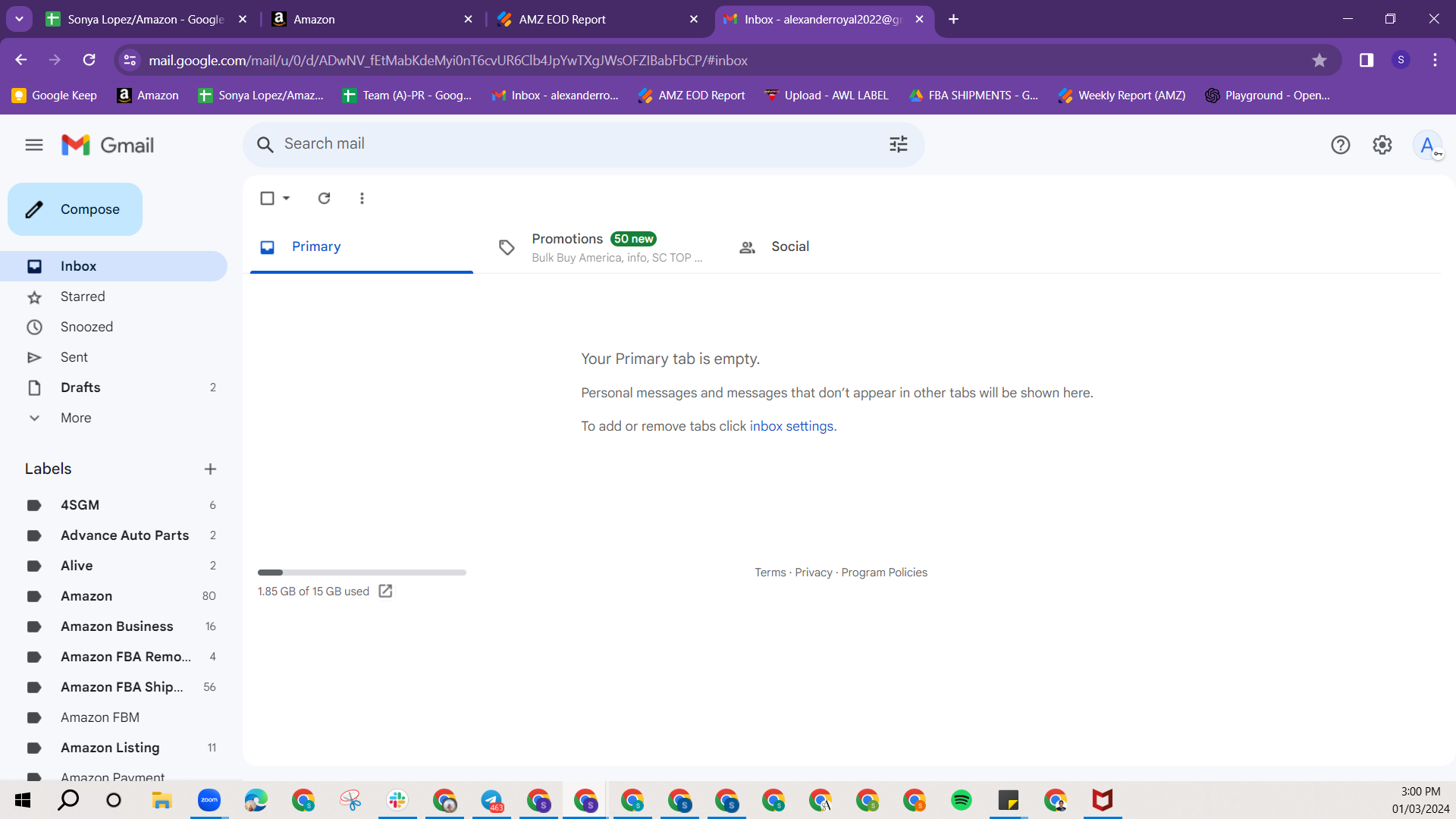Viewport: 1456px width, 819px height.
Task: View site information icon in address bar
Action: [130, 60]
